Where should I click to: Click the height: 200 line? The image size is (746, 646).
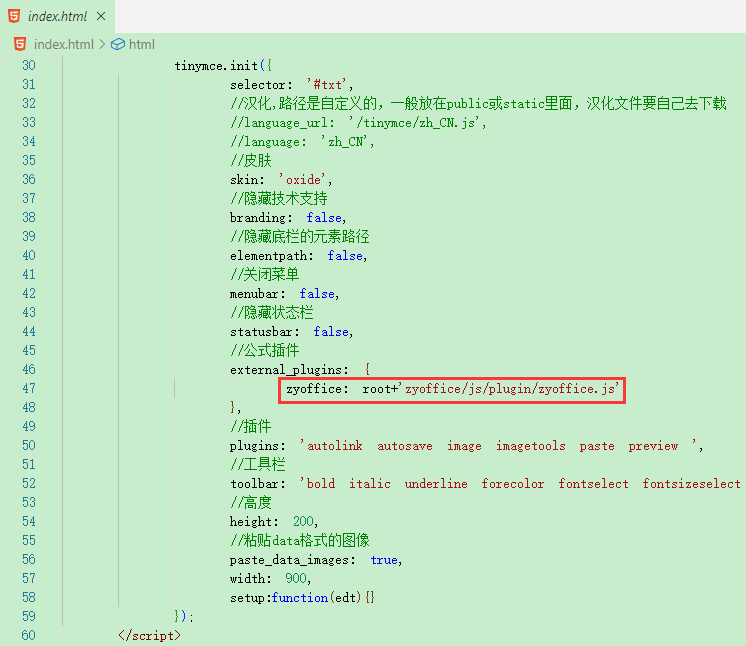pos(274,522)
